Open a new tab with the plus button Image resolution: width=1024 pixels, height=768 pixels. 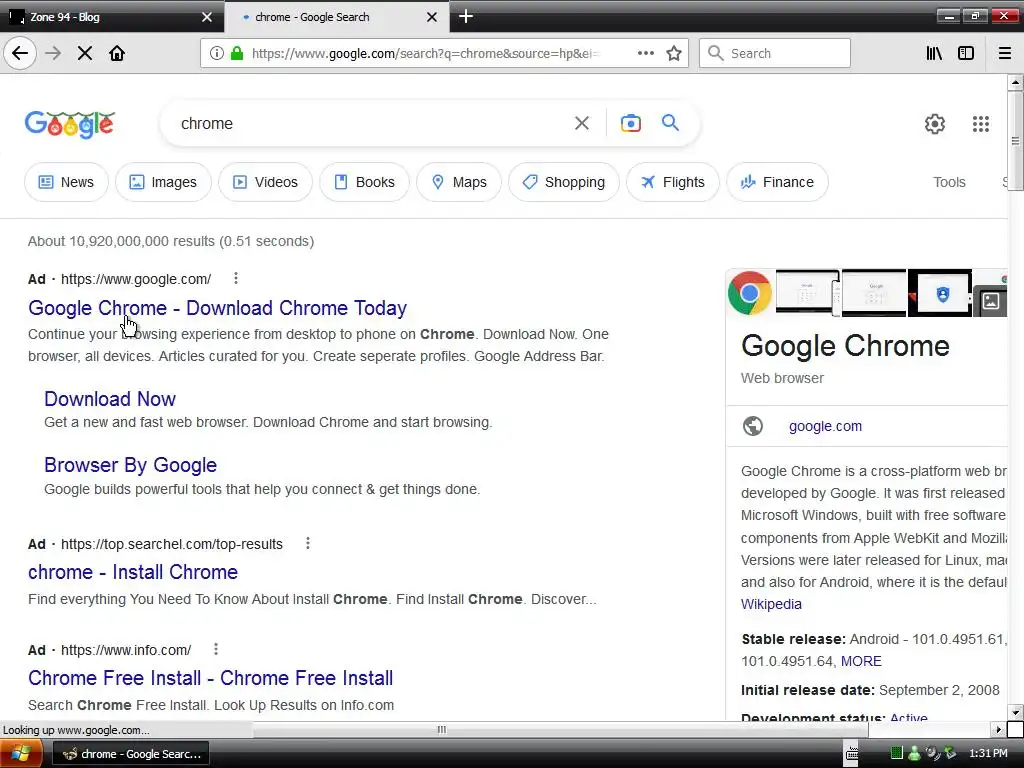click(466, 16)
